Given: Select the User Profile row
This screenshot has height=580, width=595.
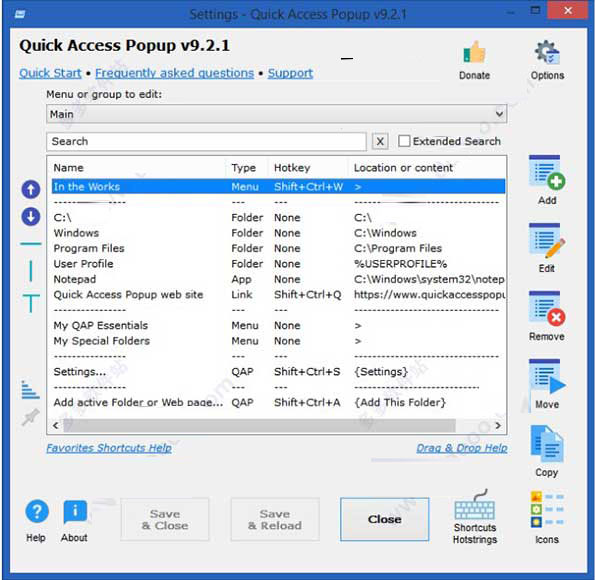Looking at the screenshot, I should click(x=279, y=264).
